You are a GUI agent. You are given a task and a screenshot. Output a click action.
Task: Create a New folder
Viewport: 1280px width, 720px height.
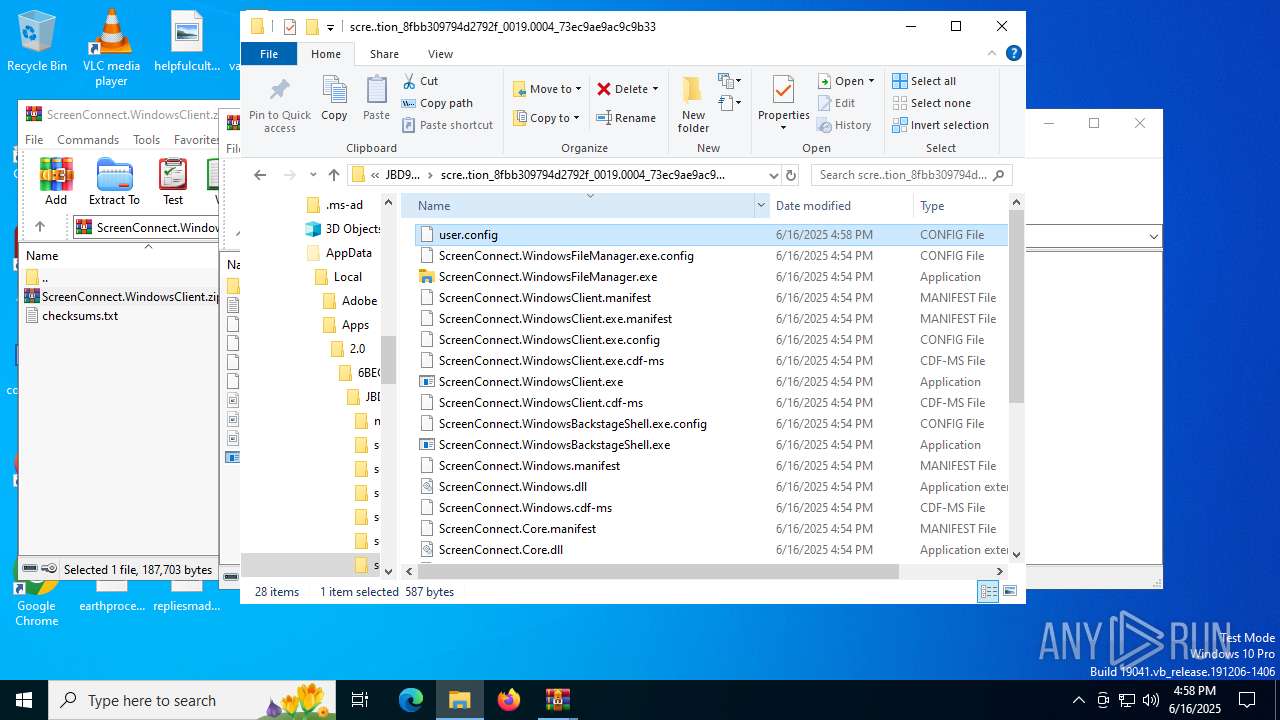click(x=693, y=105)
